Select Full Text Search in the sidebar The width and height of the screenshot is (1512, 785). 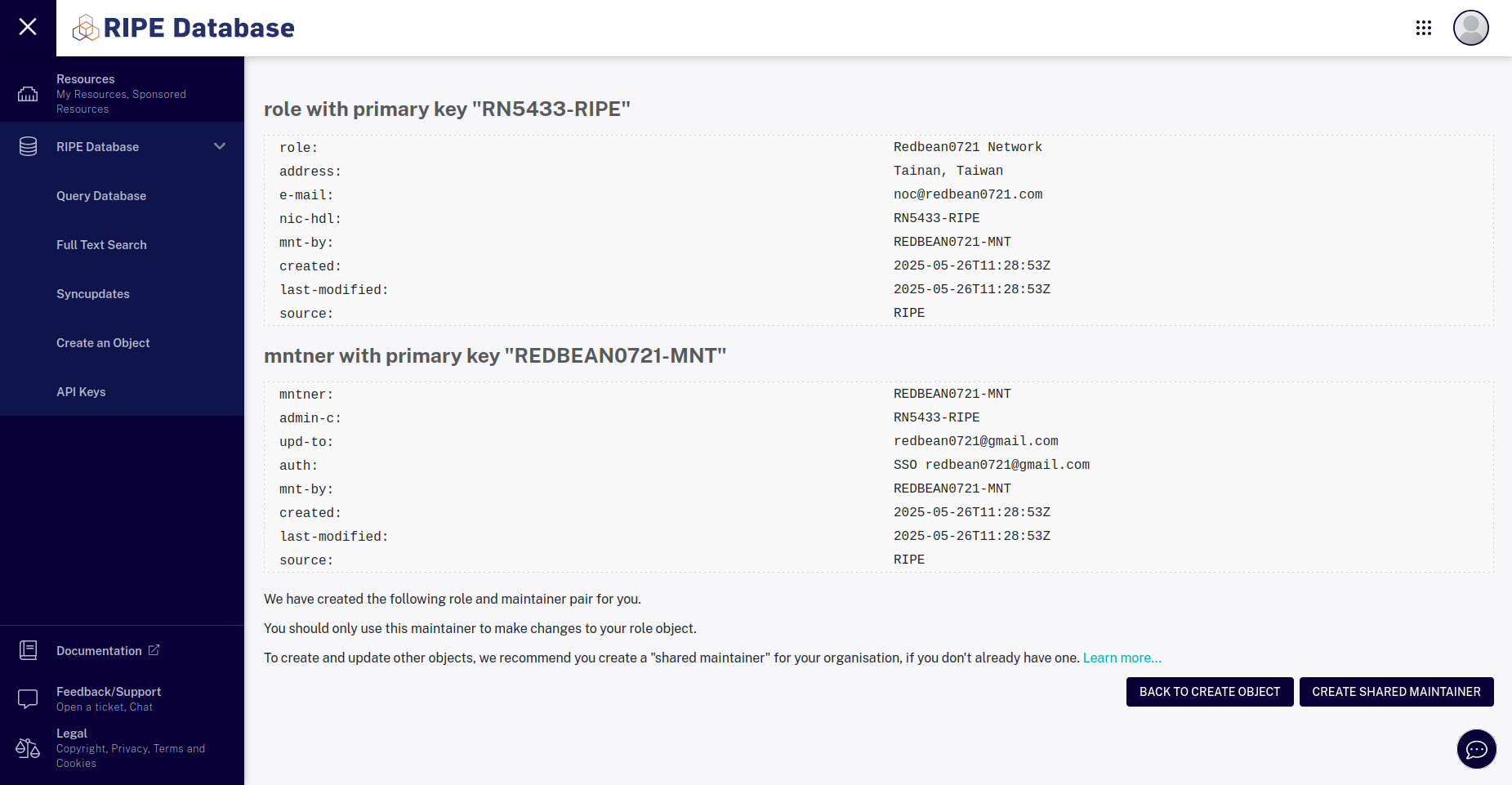(101, 244)
